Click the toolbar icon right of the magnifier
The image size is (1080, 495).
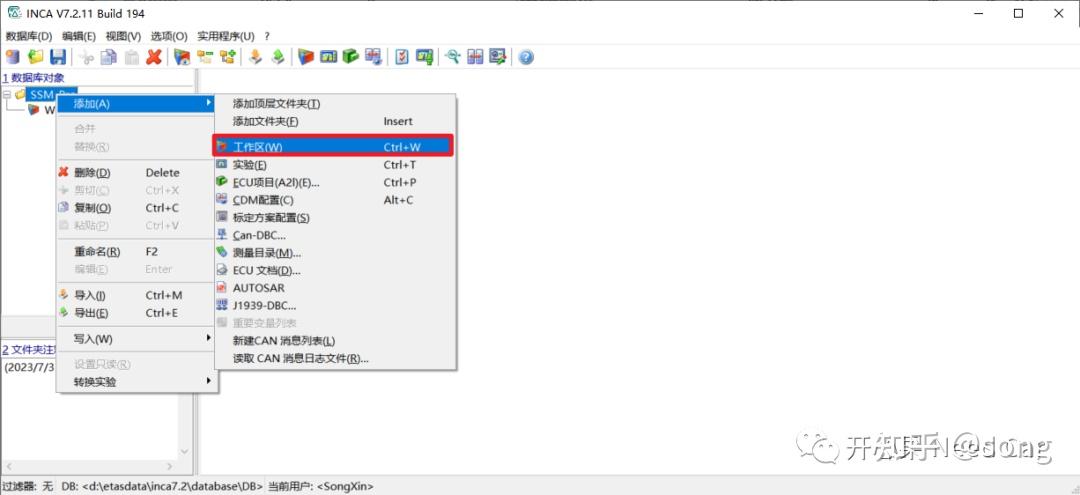(x=475, y=57)
